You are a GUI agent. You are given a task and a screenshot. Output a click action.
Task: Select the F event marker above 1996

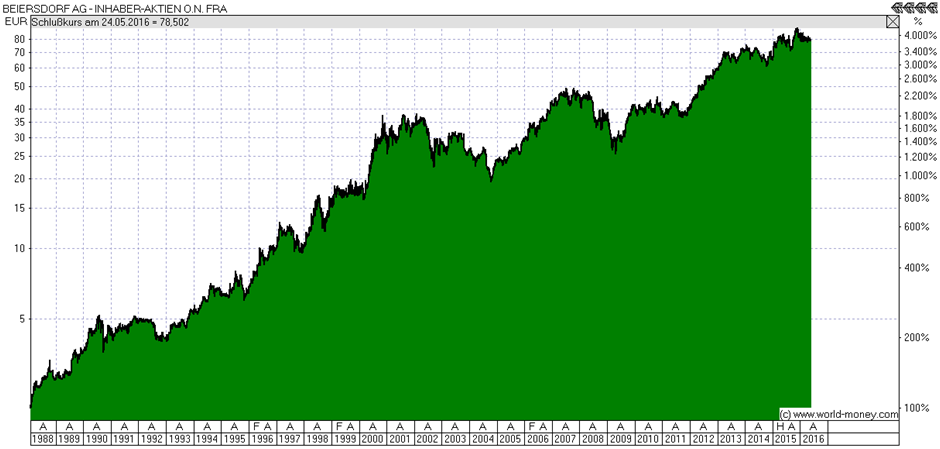click(255, 426)
